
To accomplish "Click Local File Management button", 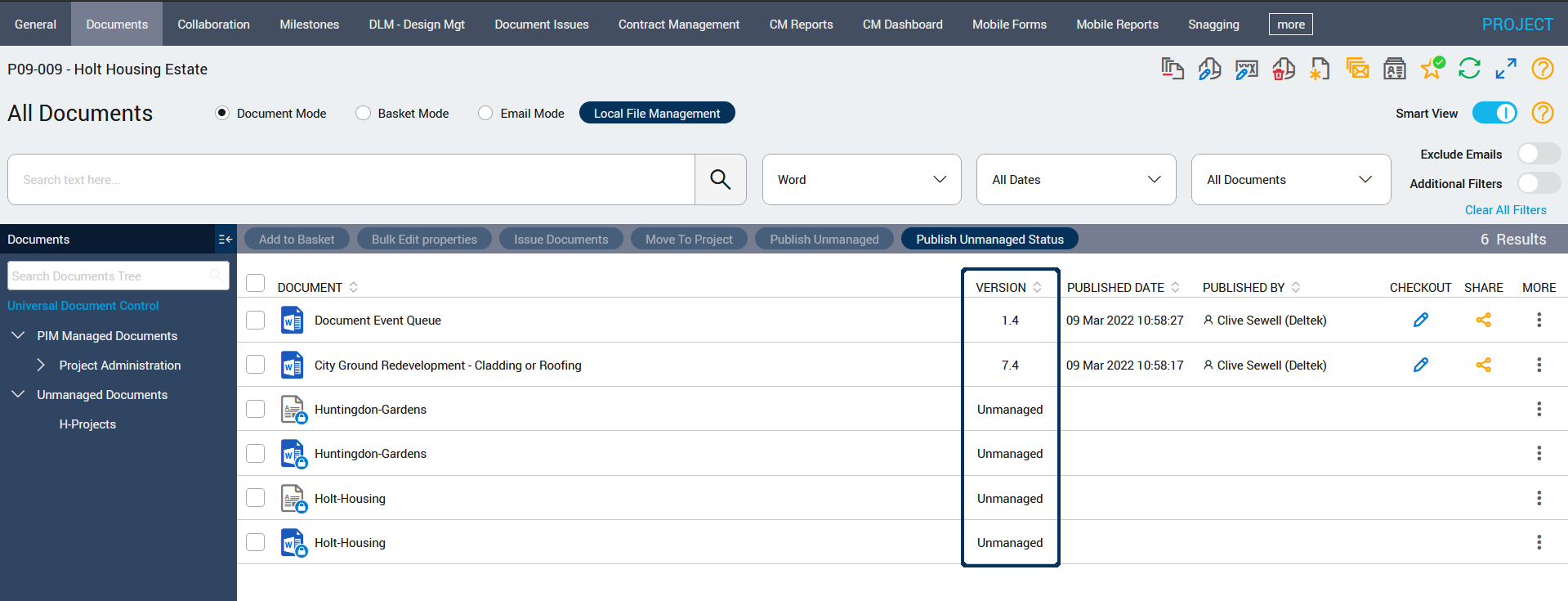I will coord(657,113).
